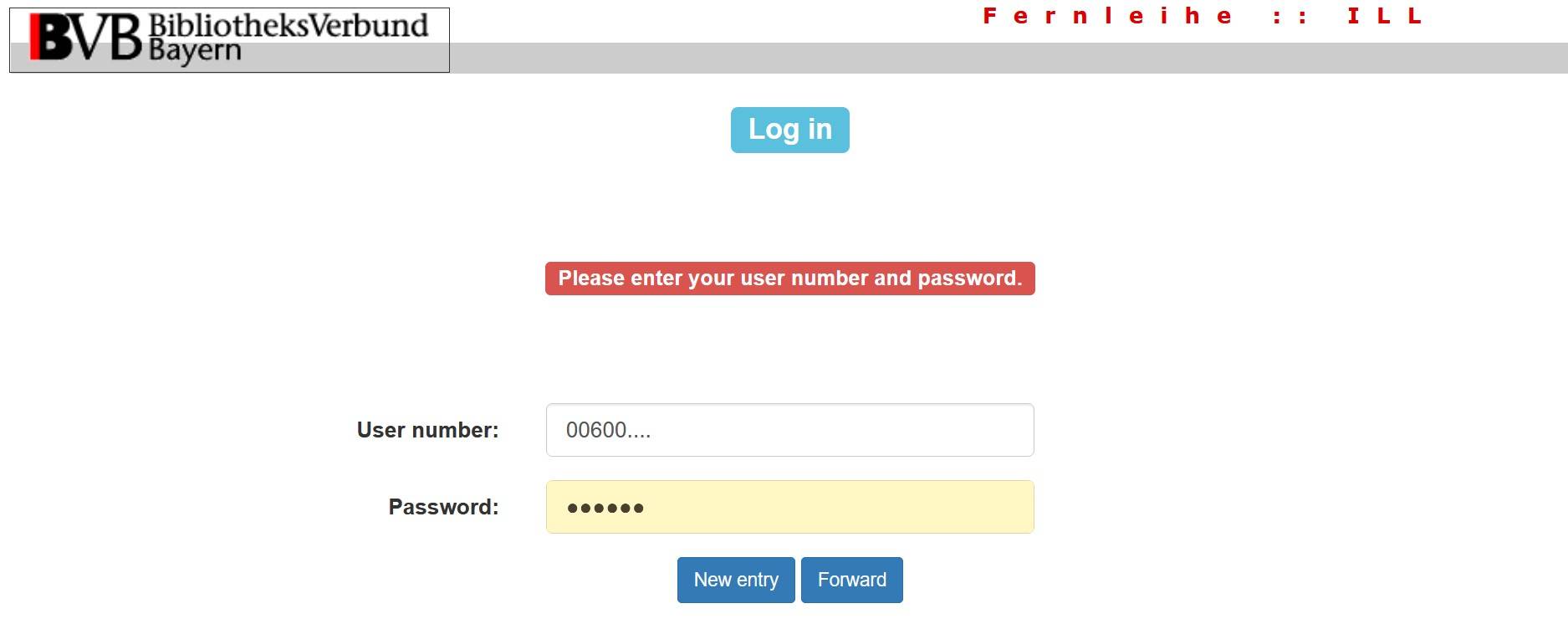Click the word Fernleihe in the header

[1107, 16]
